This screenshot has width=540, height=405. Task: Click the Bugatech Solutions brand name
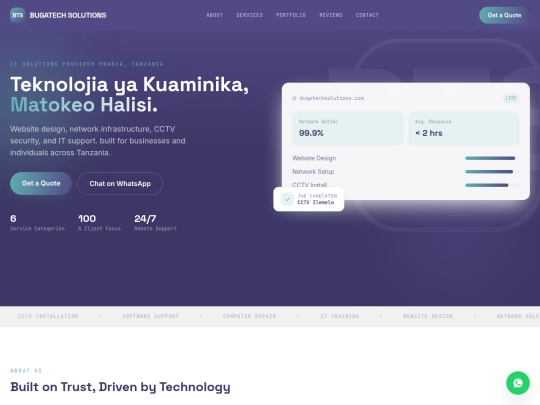click(68, 15)
